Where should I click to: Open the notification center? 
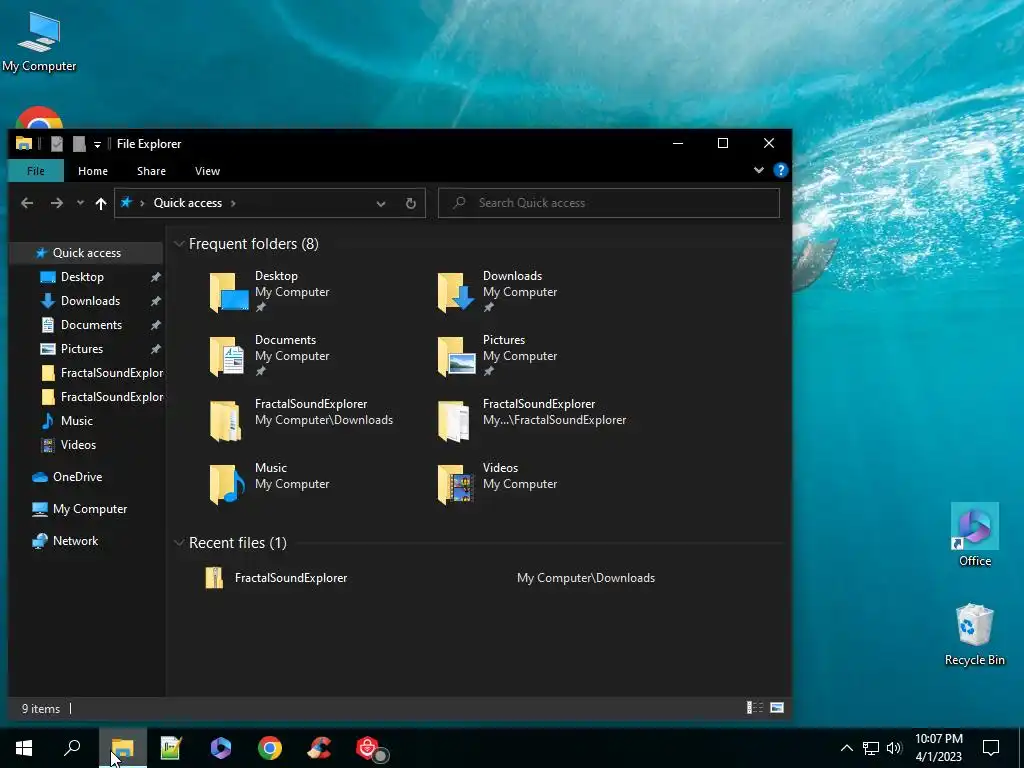point(991,748)
